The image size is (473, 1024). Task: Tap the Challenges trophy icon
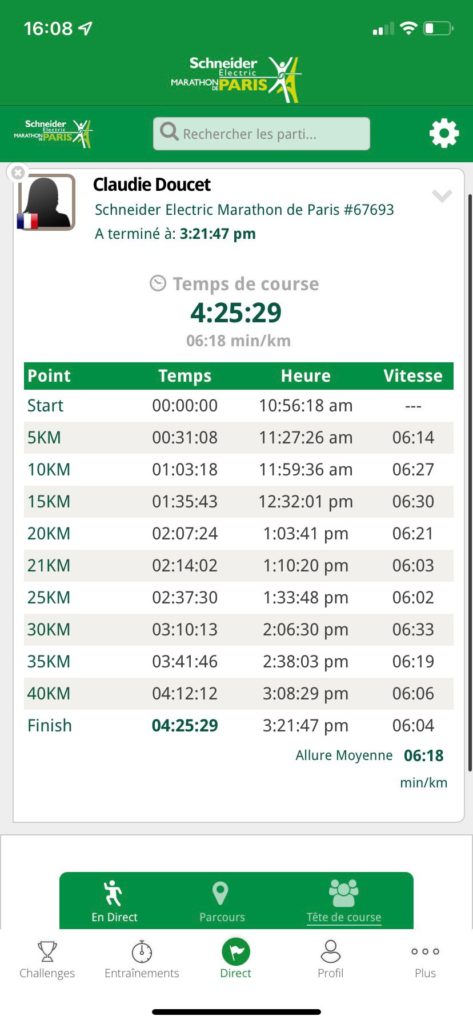[x=46, y=952]
